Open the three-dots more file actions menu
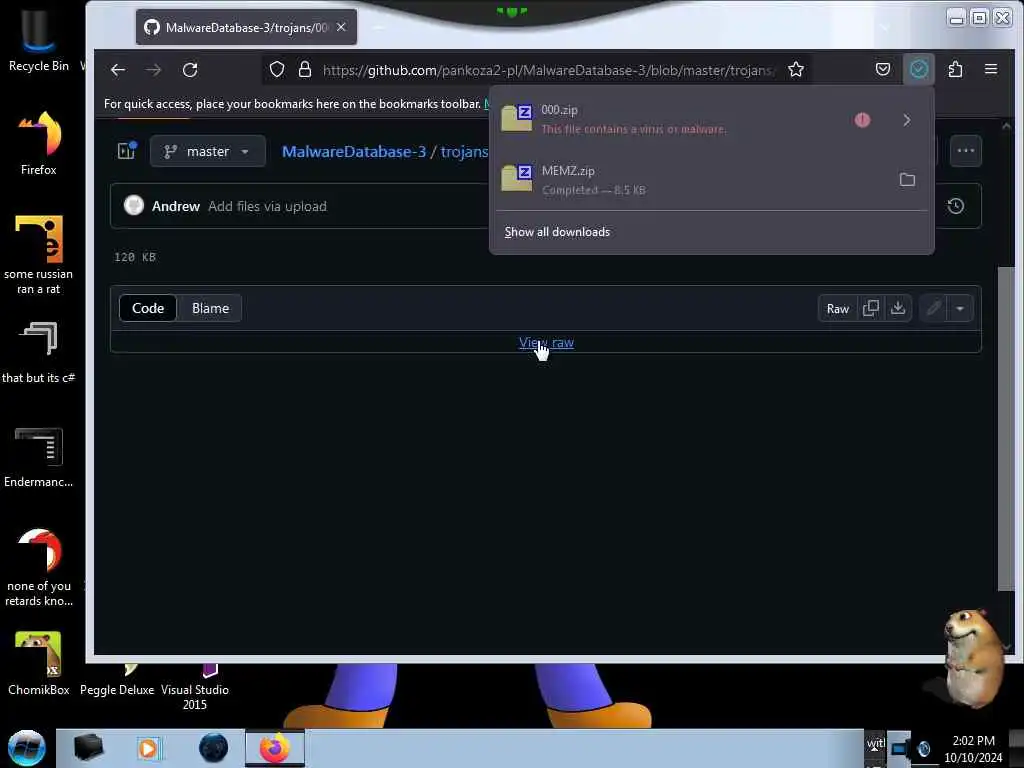Viewport: 1024px width, 768px height. pyautogui.click(x=965, y=151)
